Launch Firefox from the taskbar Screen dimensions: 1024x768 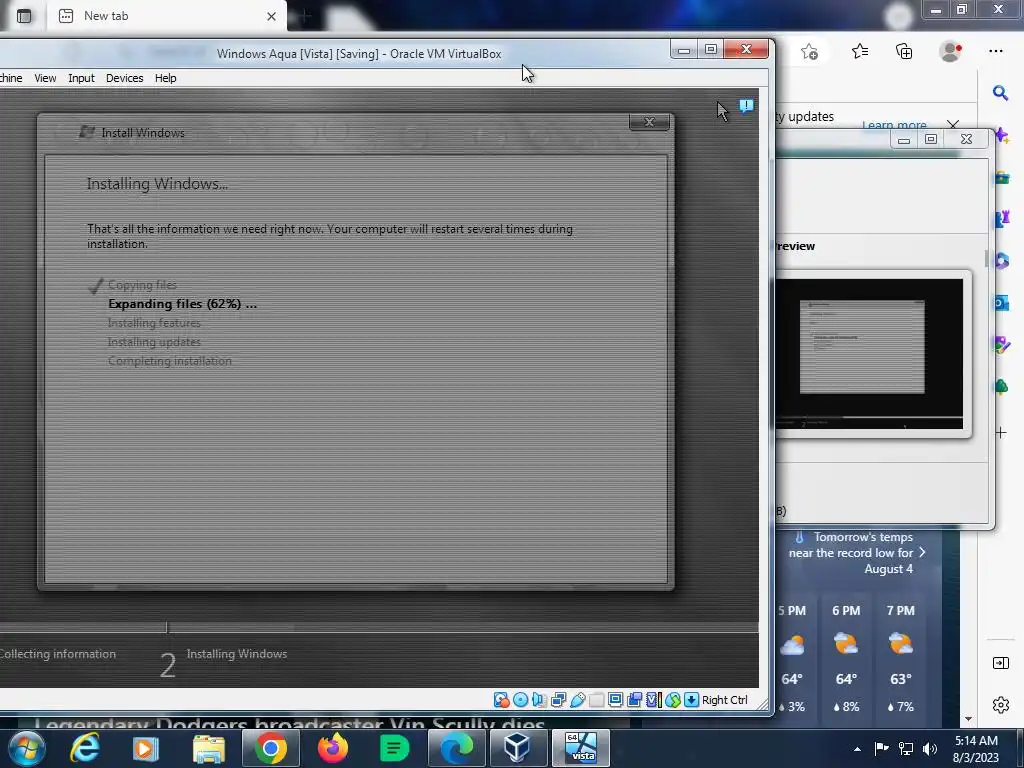(x=333, y=748)
